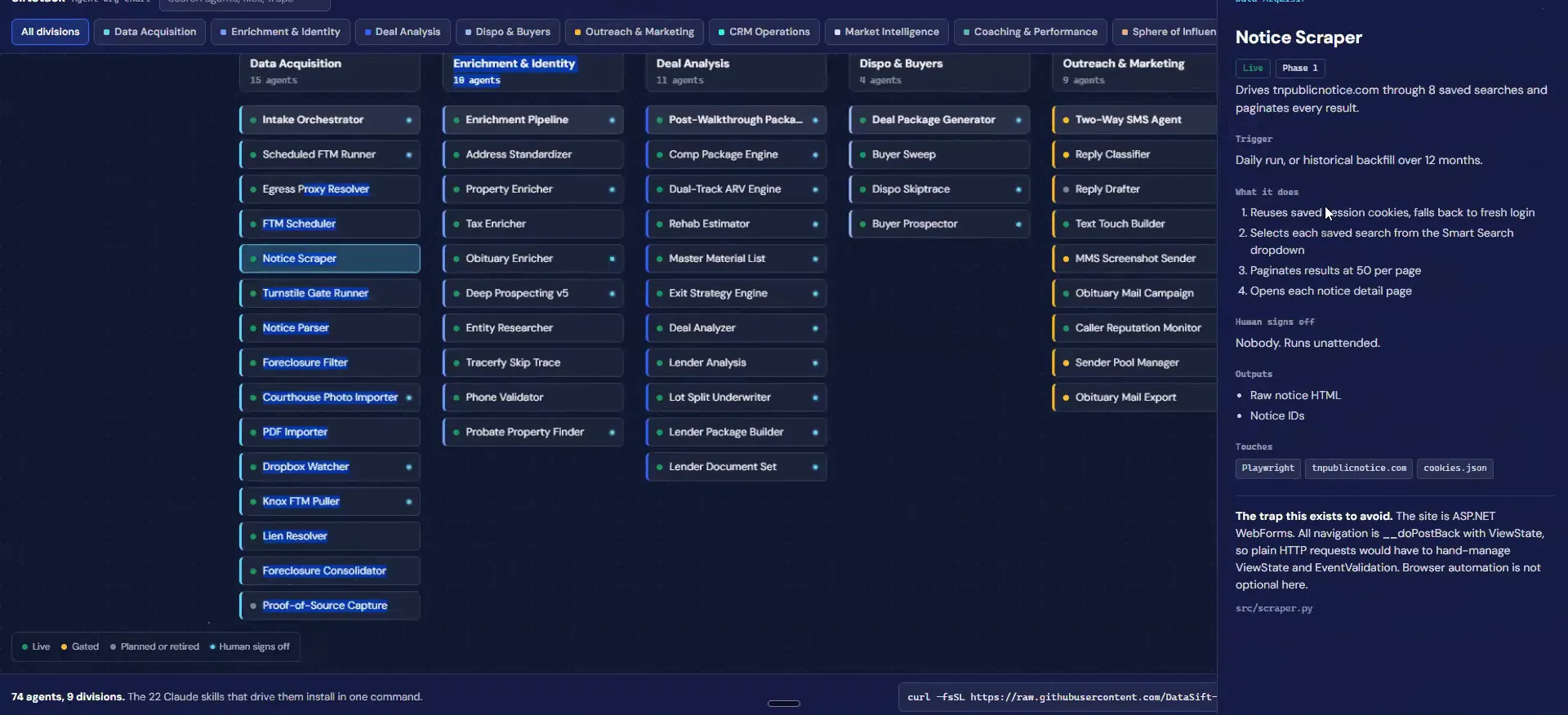The image size is (1568, 715).
Task: Click the drag handle pill at the bottom center
Action: (x=784, y=704)
